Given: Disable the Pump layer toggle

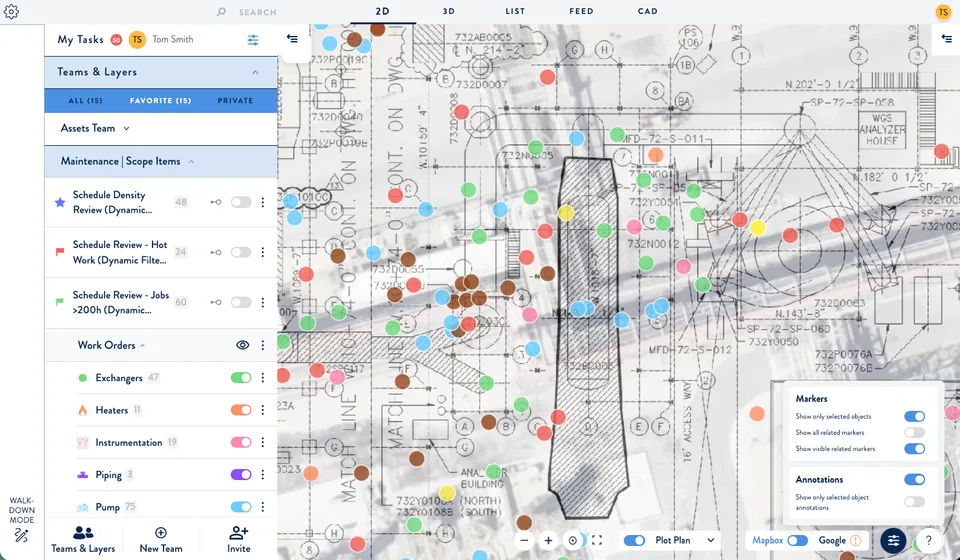Looking at the screenshot, I should coord(241,507).
